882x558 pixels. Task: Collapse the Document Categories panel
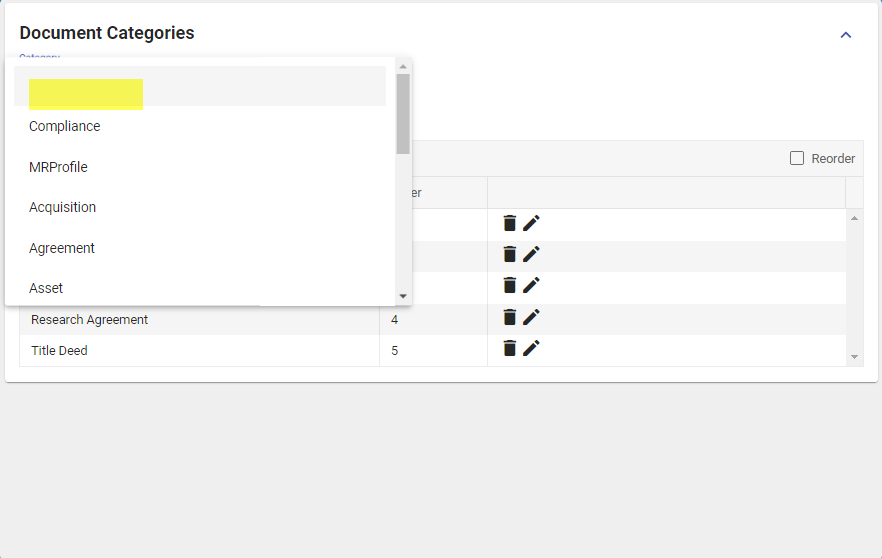pos(846,35)
